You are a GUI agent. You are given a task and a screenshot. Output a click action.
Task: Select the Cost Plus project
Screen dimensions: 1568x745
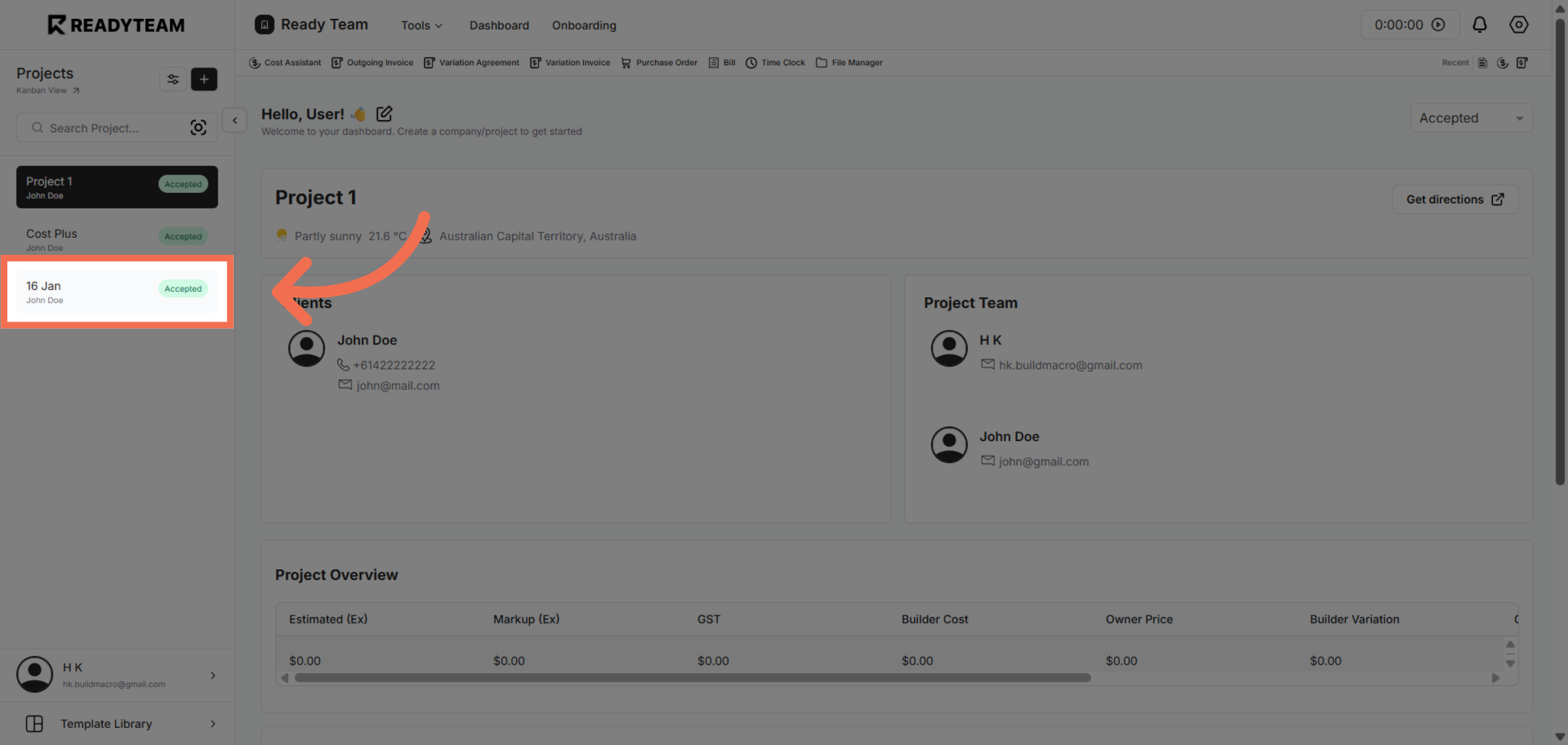pyautogui.click(x=116, y=239)
